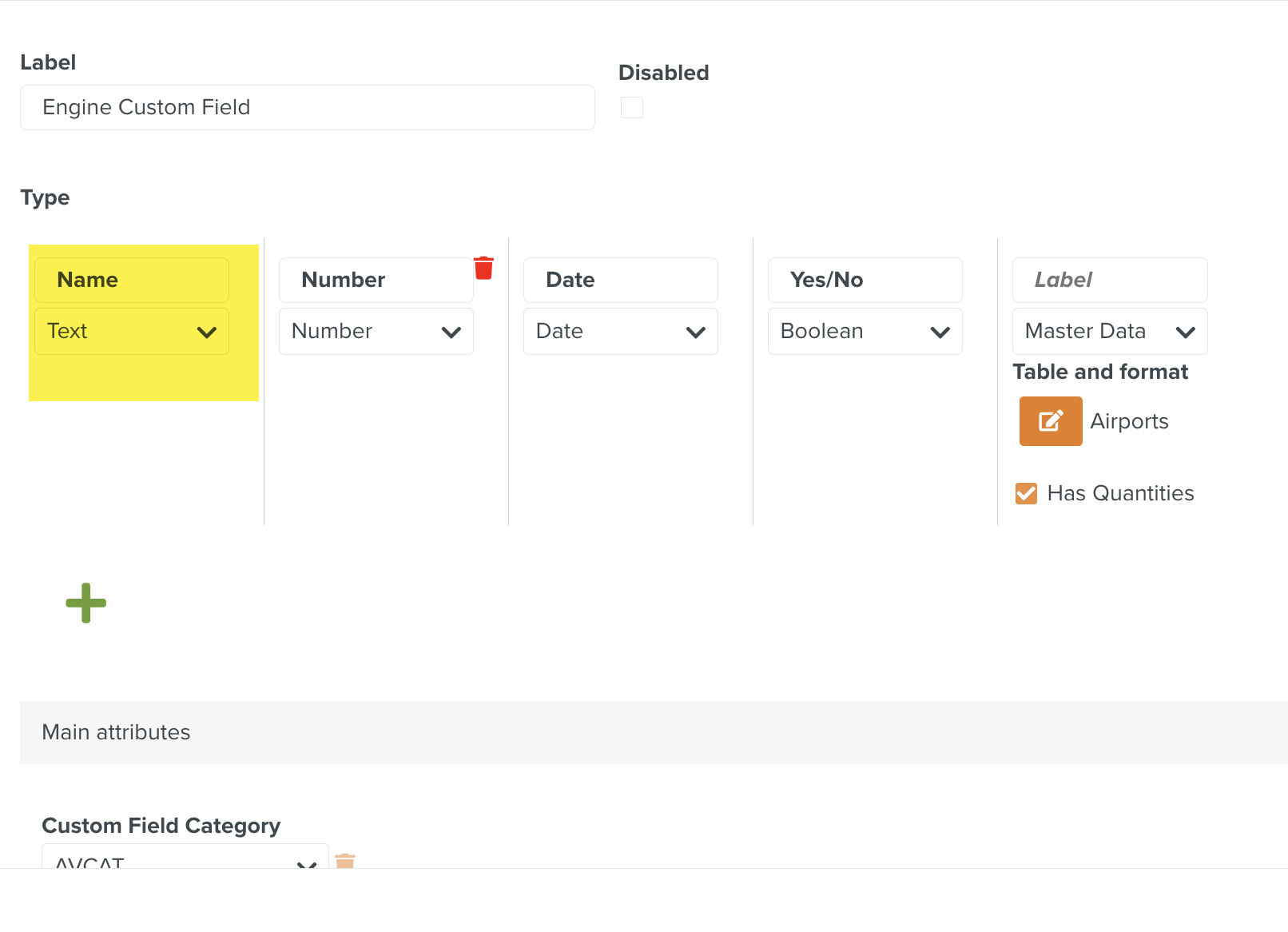This screenshot has width=1288, height=932.
Task: Open the Boolean type dropdown
Action: click(x=865, y=332)
